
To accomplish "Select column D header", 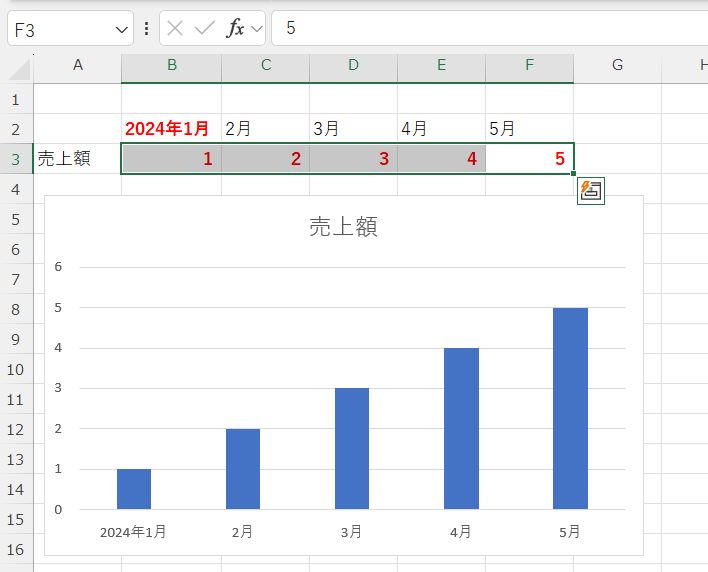I will pos(354,65).
